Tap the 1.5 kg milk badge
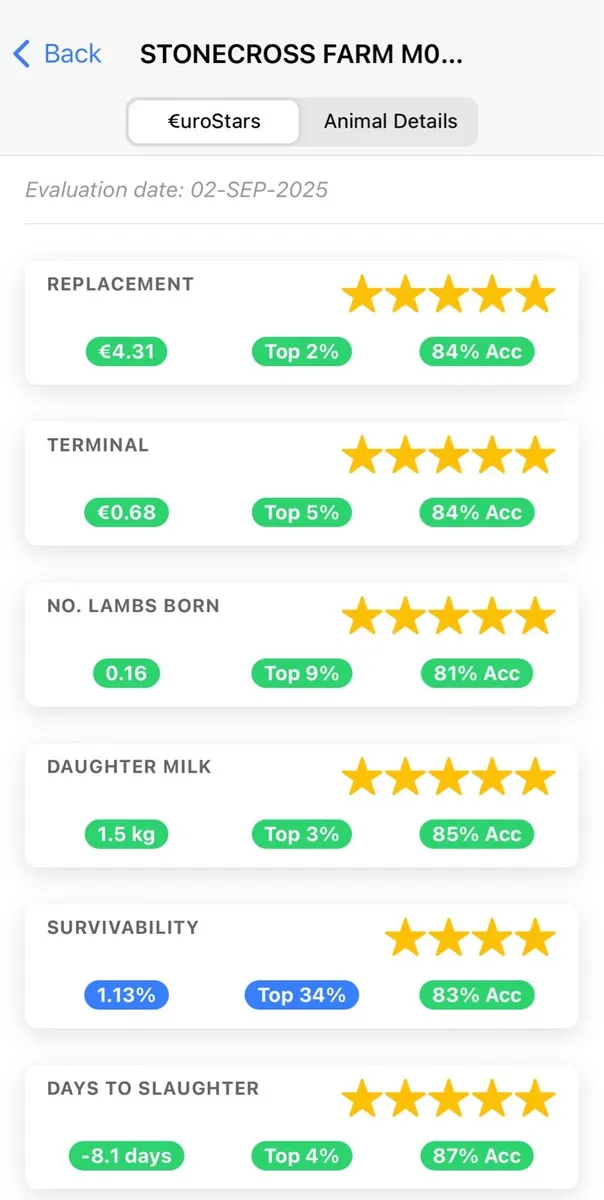 pos(126,834)
